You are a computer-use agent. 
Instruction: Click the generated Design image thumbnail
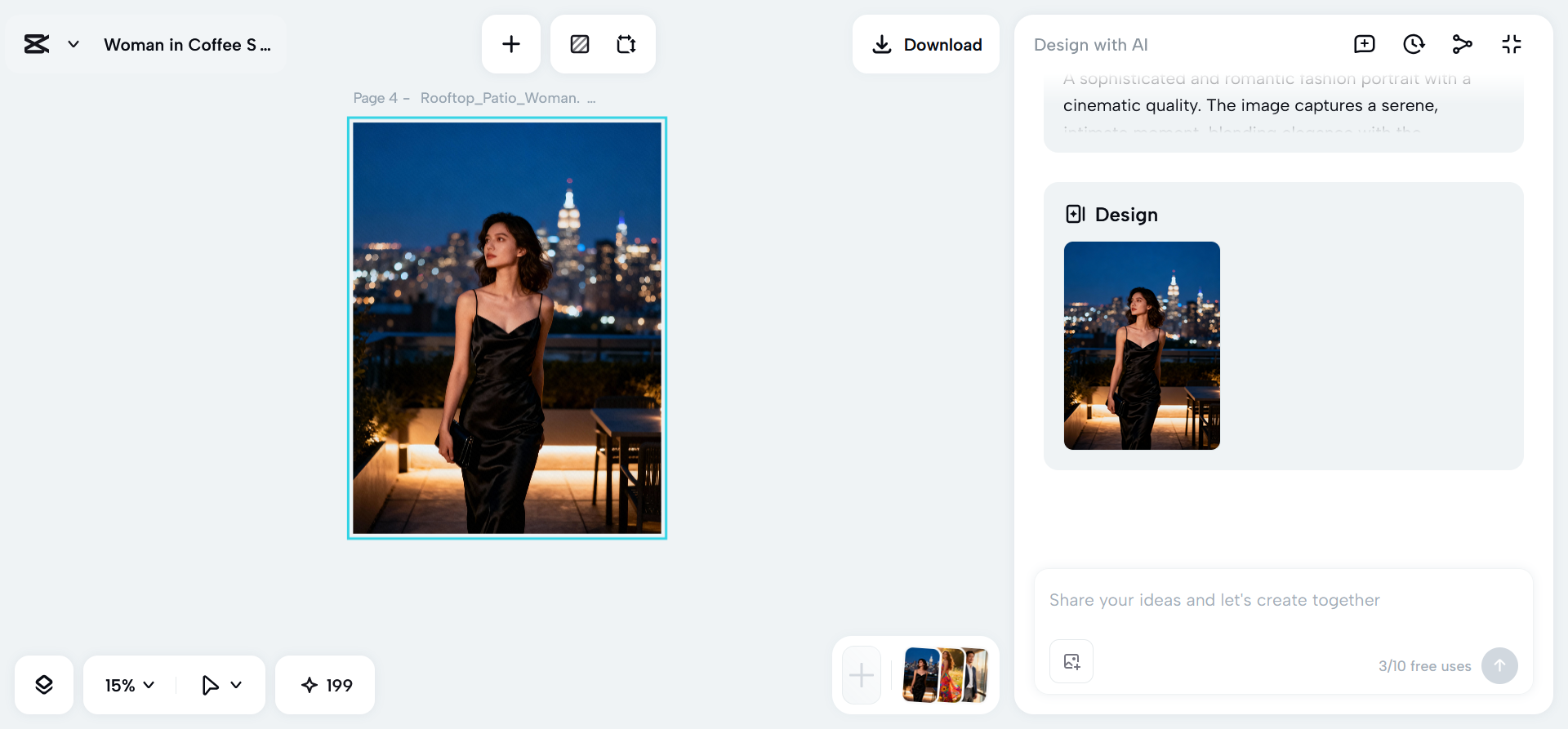click(1142, 345)
